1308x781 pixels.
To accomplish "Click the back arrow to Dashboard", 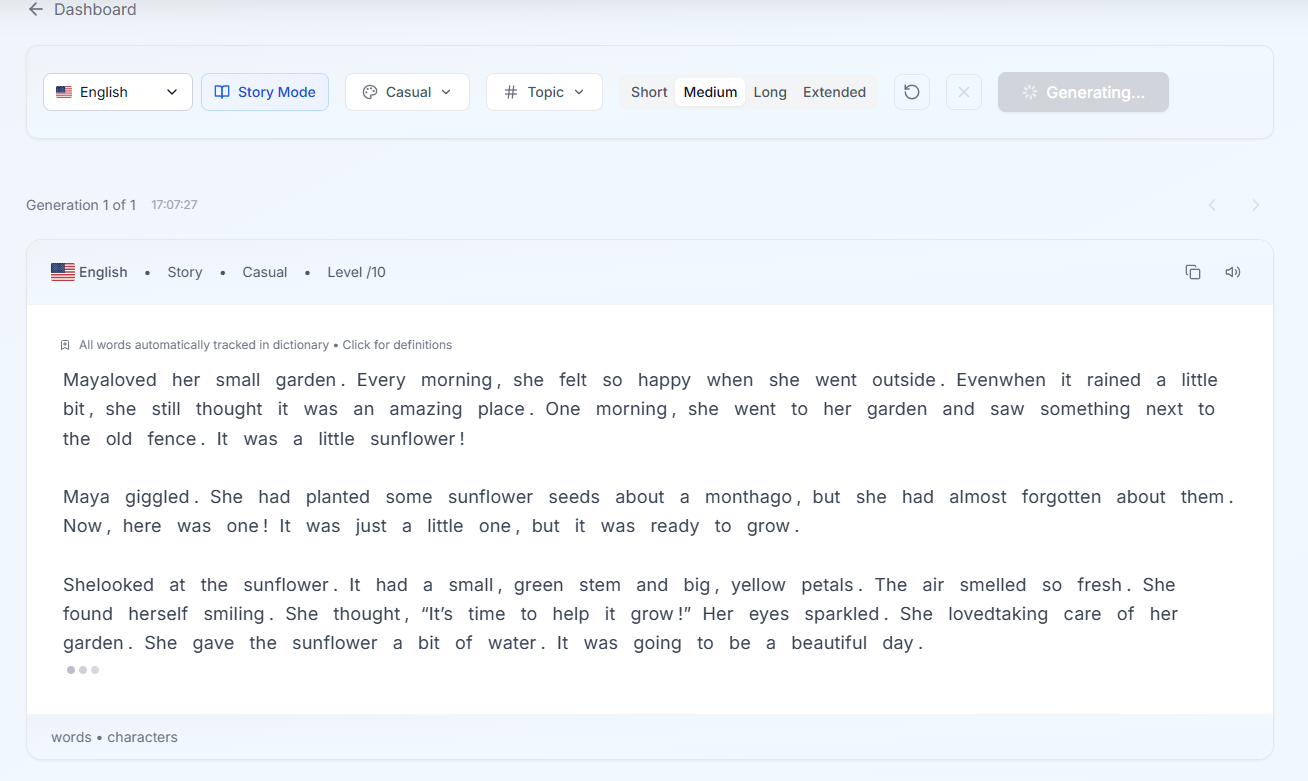I will coord(36,10).
